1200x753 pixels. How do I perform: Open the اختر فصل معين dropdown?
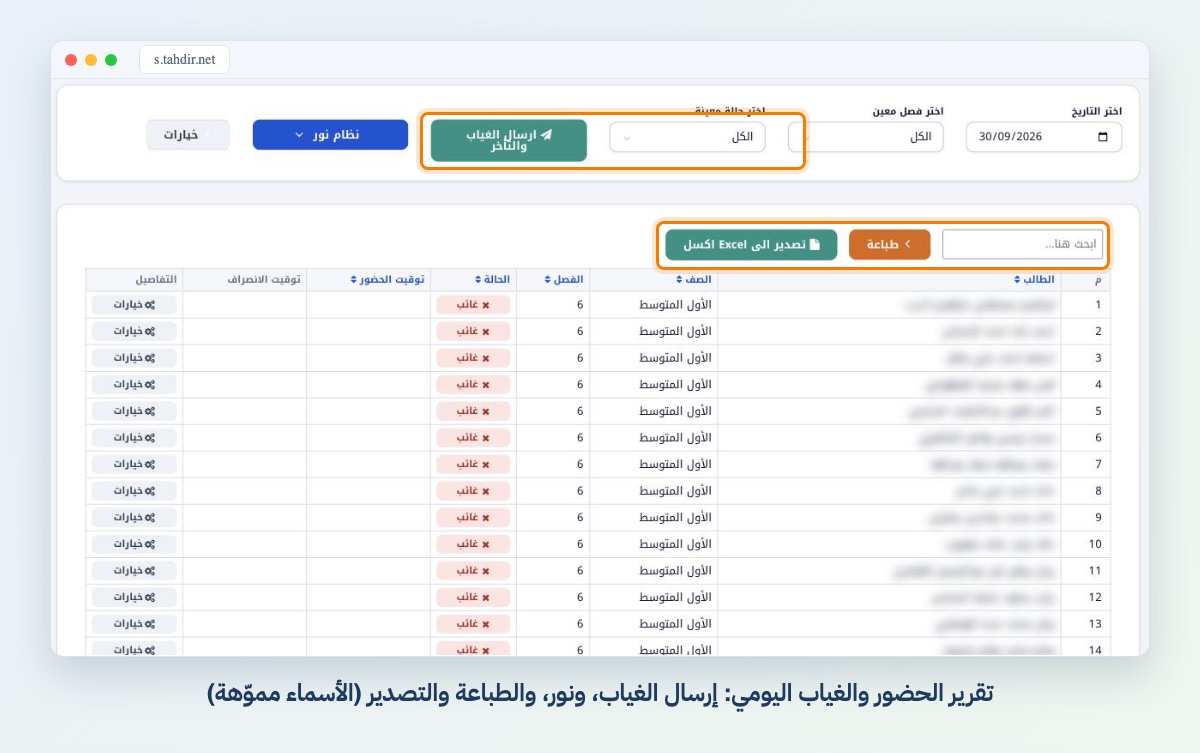[x=866, y=137]
